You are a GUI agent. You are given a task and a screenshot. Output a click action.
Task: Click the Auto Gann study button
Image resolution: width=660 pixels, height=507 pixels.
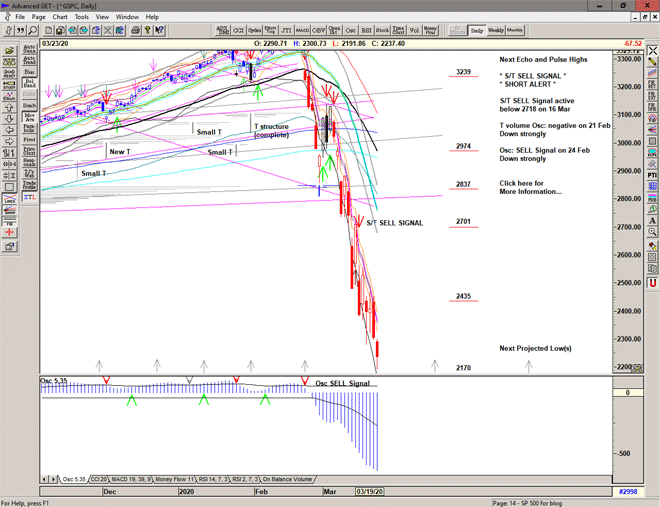(x=29, y=46)
